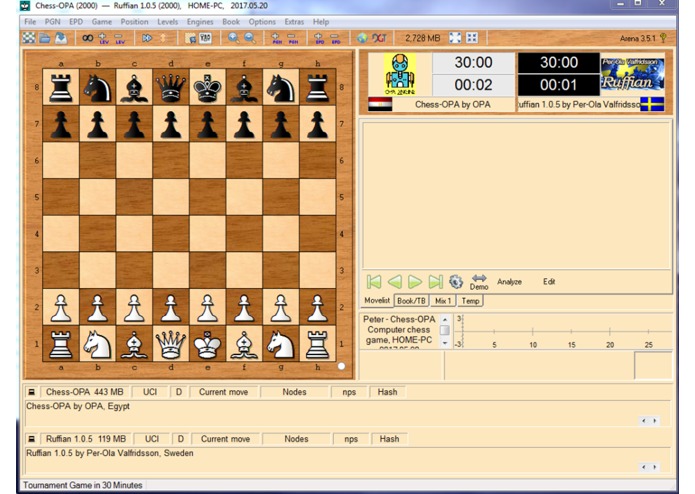Image resolution: width=695 pixels, height=494 pixels.
Task: Open the Levels menu
Action: tap(168, 22)
